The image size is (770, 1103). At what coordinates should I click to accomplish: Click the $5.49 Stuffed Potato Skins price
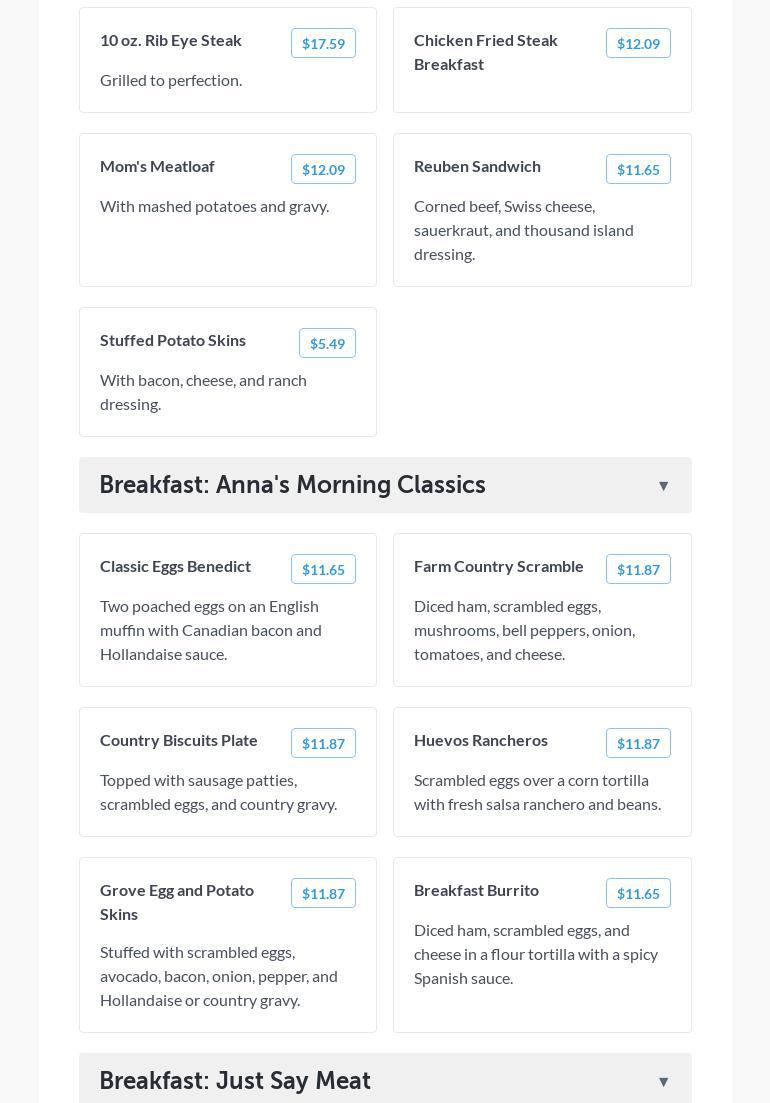(x=327, y=343)
